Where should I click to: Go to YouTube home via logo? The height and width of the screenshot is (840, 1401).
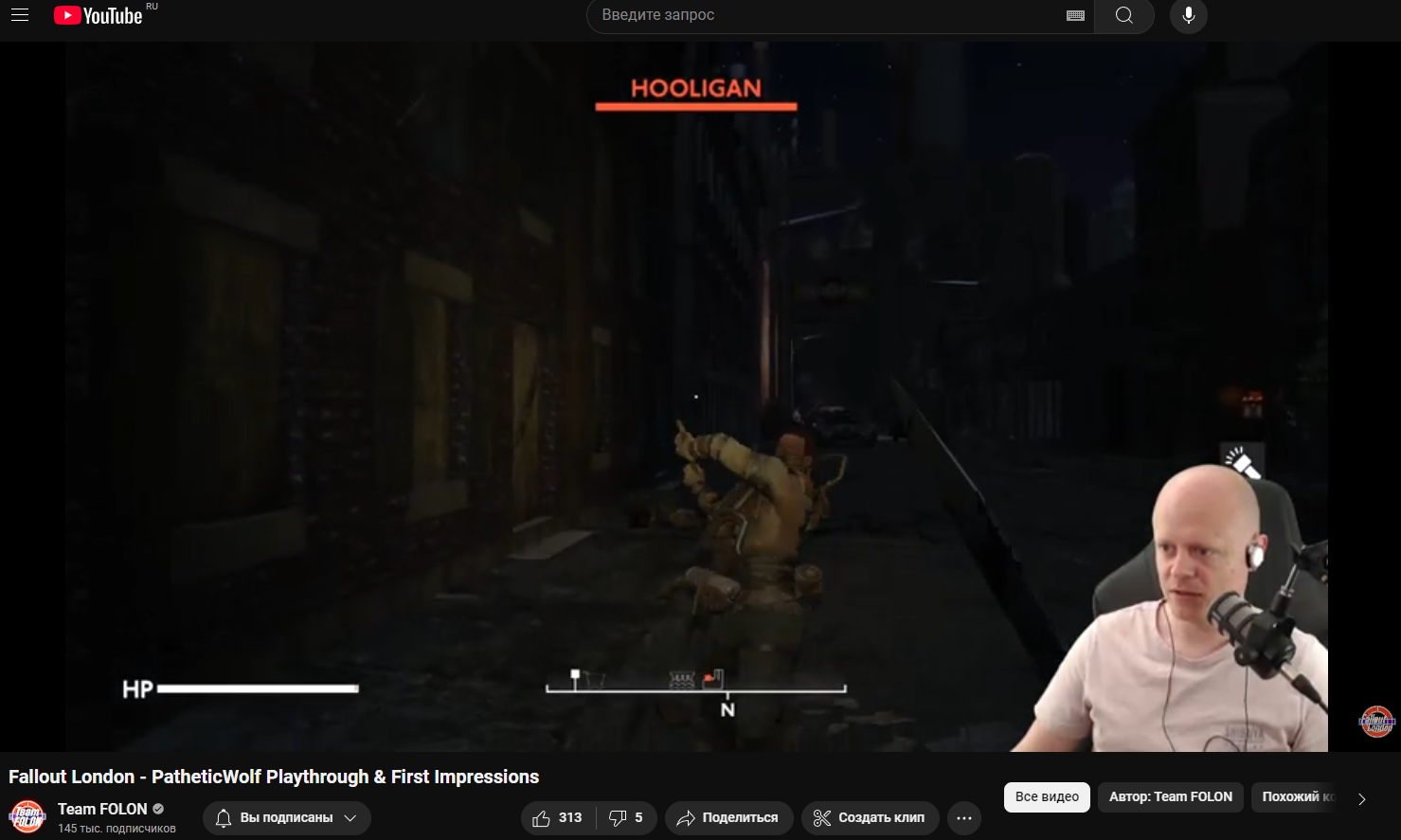98,15
